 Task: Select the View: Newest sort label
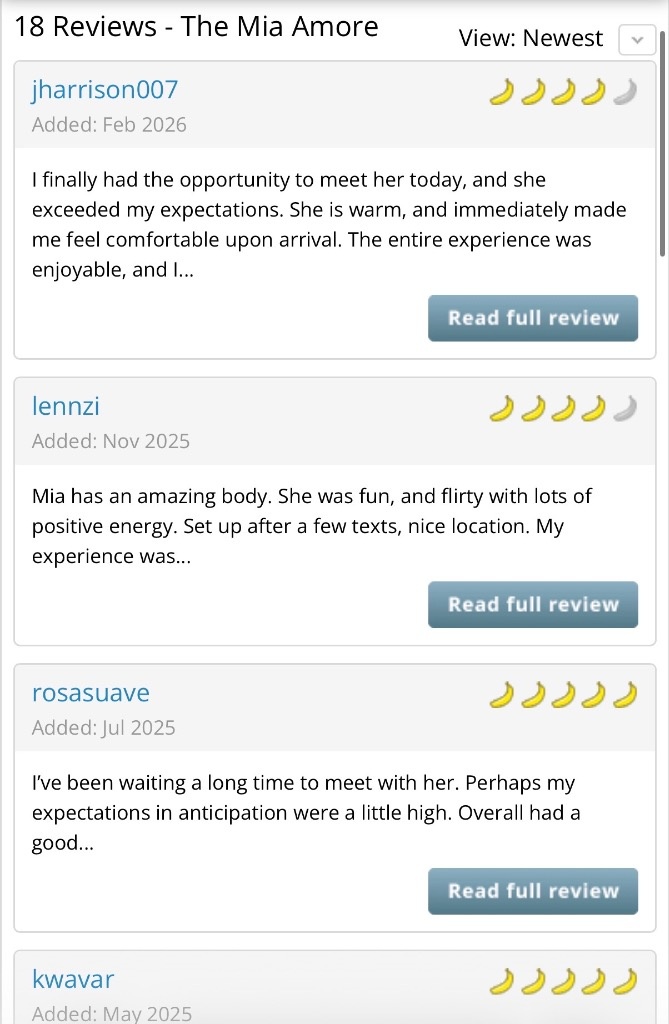click(x=531, y=39)
